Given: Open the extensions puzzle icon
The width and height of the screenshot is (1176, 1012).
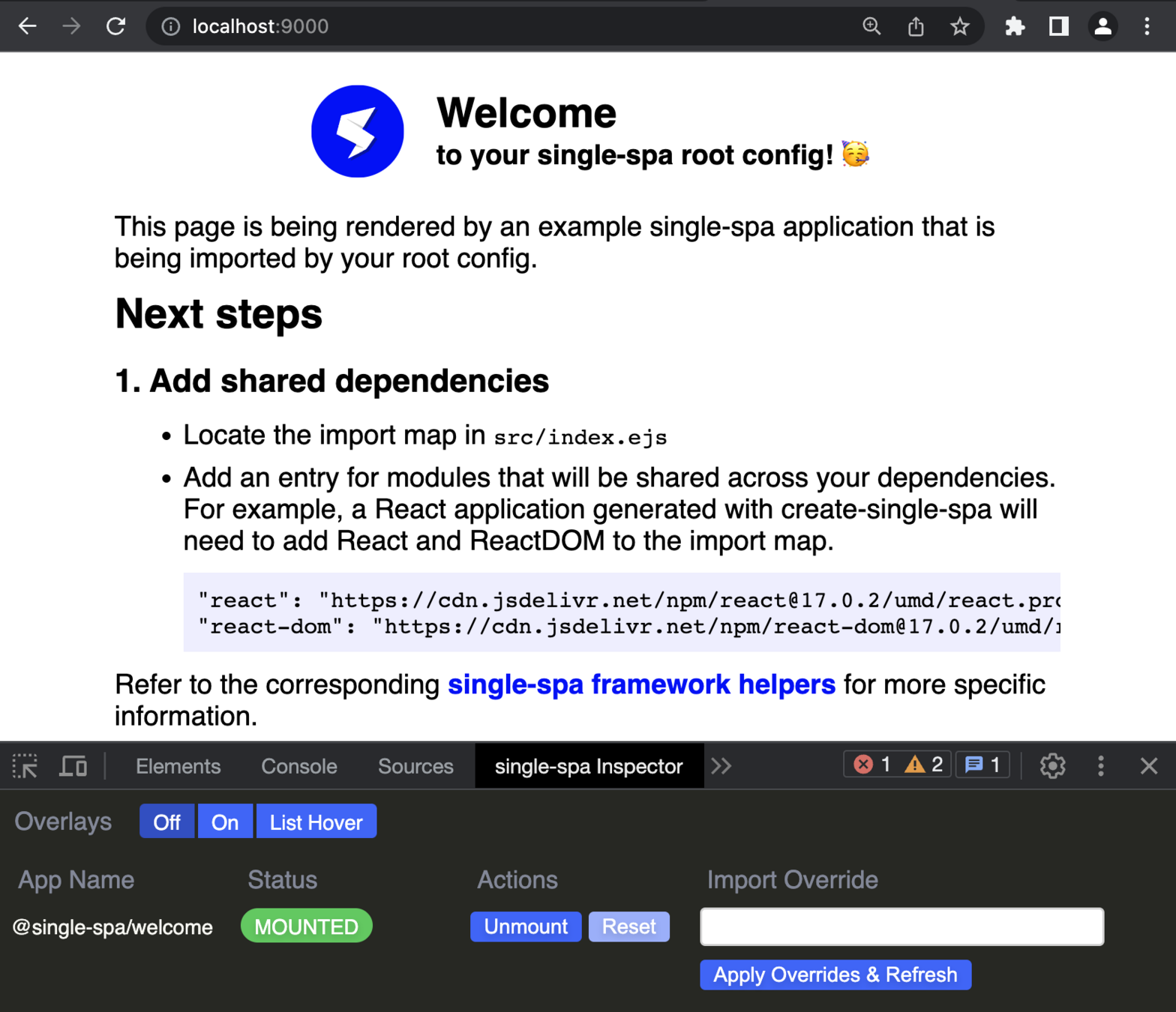Looking at the screenshot, I should coord(1015,27).
